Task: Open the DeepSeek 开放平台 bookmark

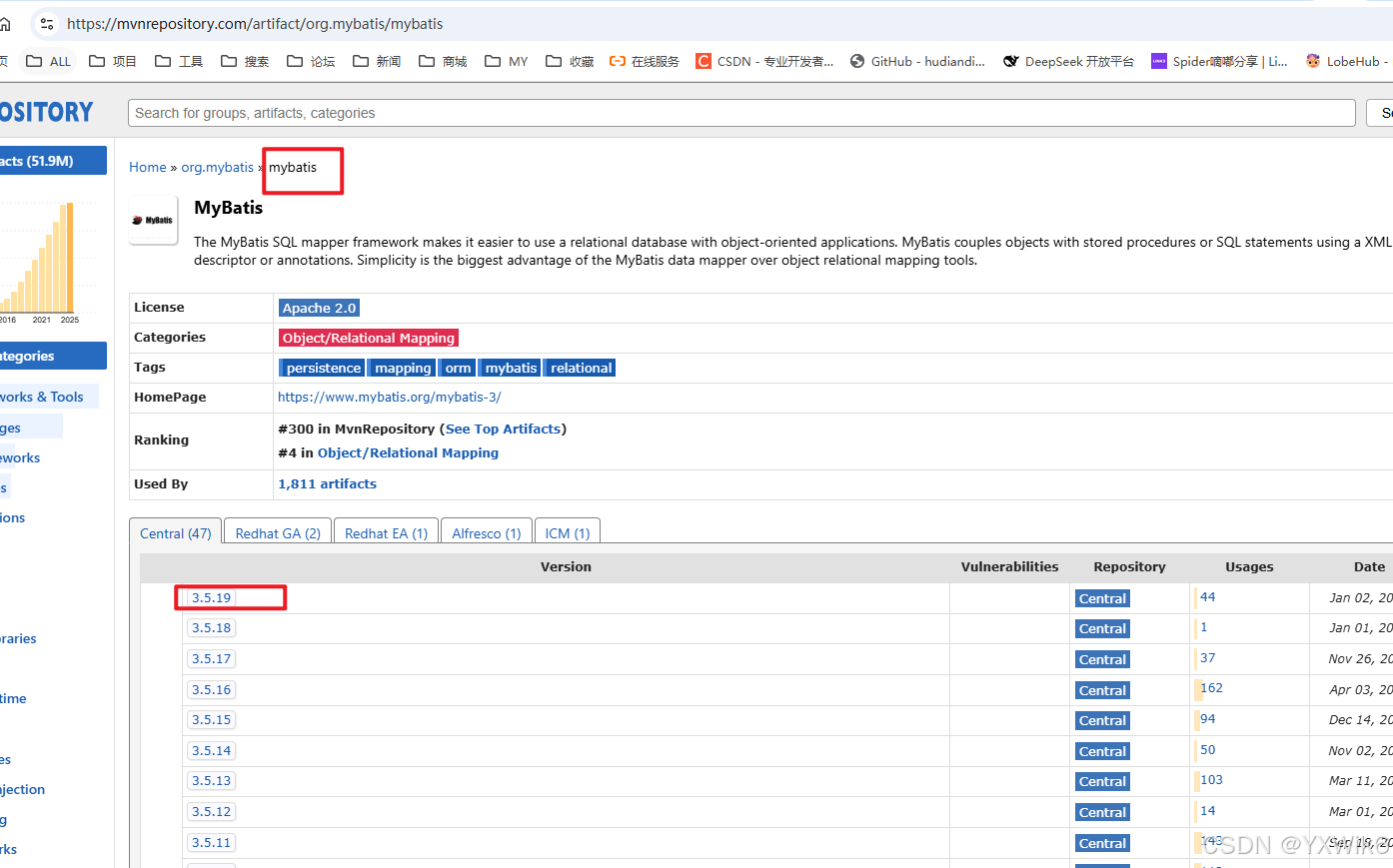Action: click(1069, 61)
